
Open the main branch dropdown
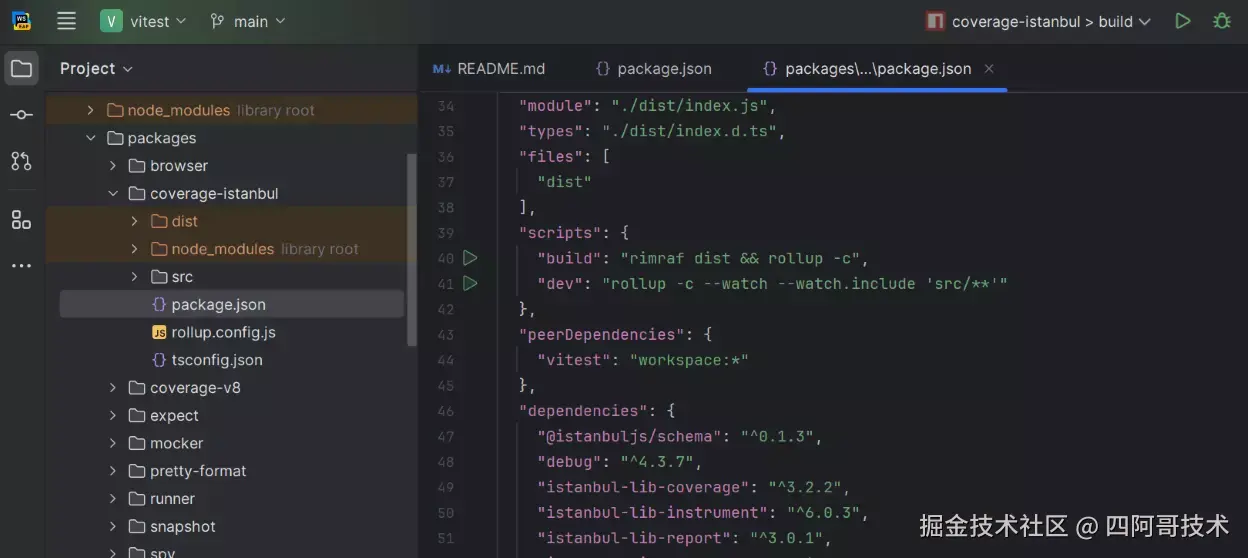click(x=248, y=21)
